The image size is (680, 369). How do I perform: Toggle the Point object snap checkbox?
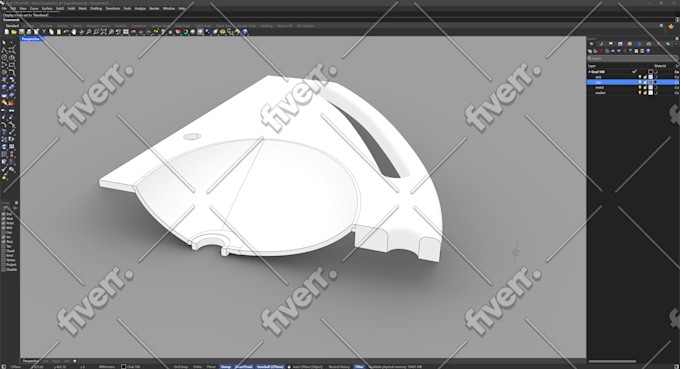pyautogui.click(x=3, y=223)
